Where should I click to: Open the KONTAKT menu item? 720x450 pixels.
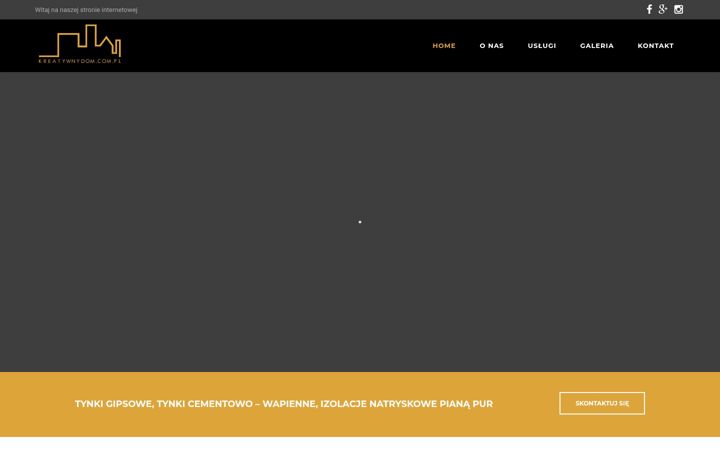click(x=655, y=45)
